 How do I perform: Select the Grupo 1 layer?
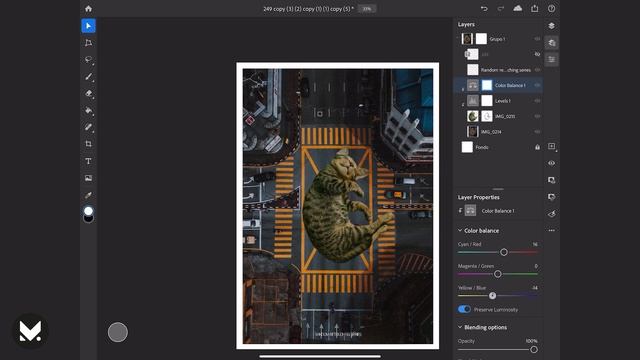(x=498, y=39)
